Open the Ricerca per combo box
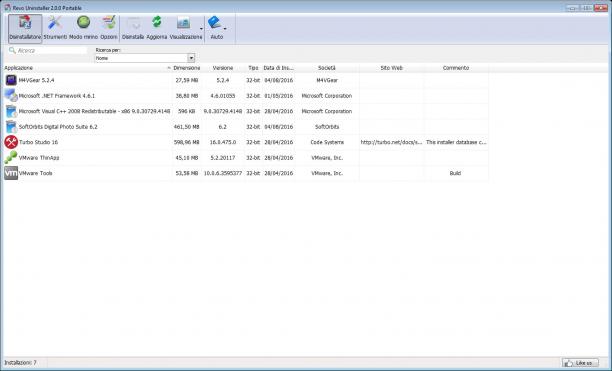The width and height of the screenshot is (612, 371). [145, 58]
